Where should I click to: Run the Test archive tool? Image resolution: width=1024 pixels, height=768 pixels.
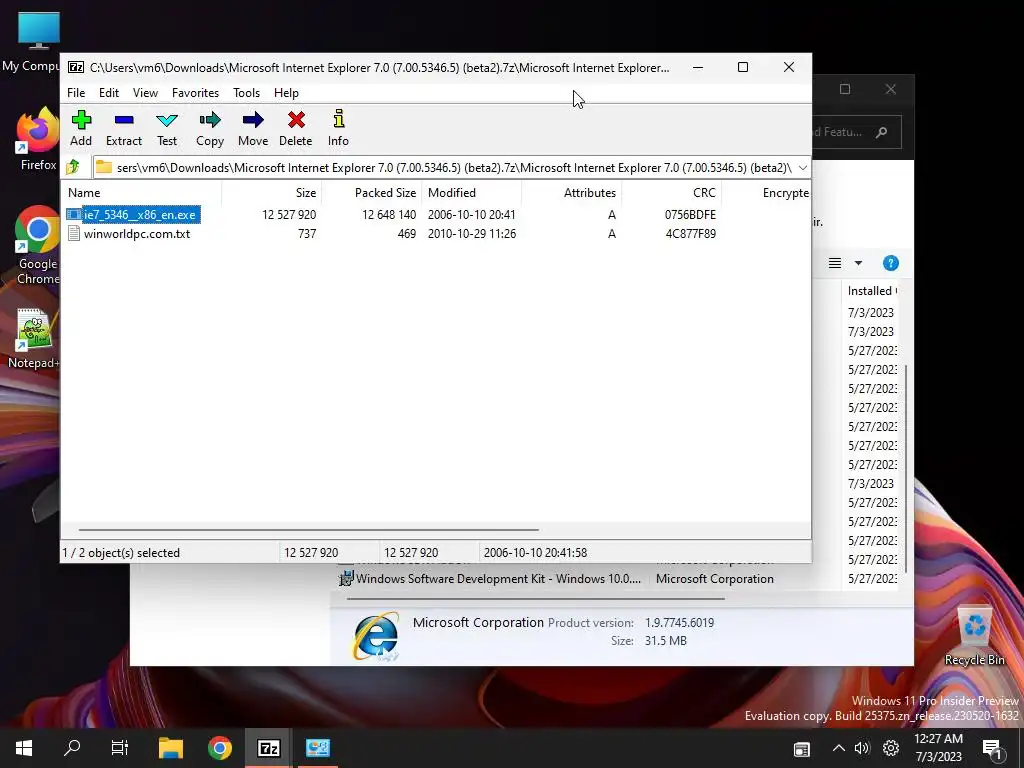tap(167, 128)
